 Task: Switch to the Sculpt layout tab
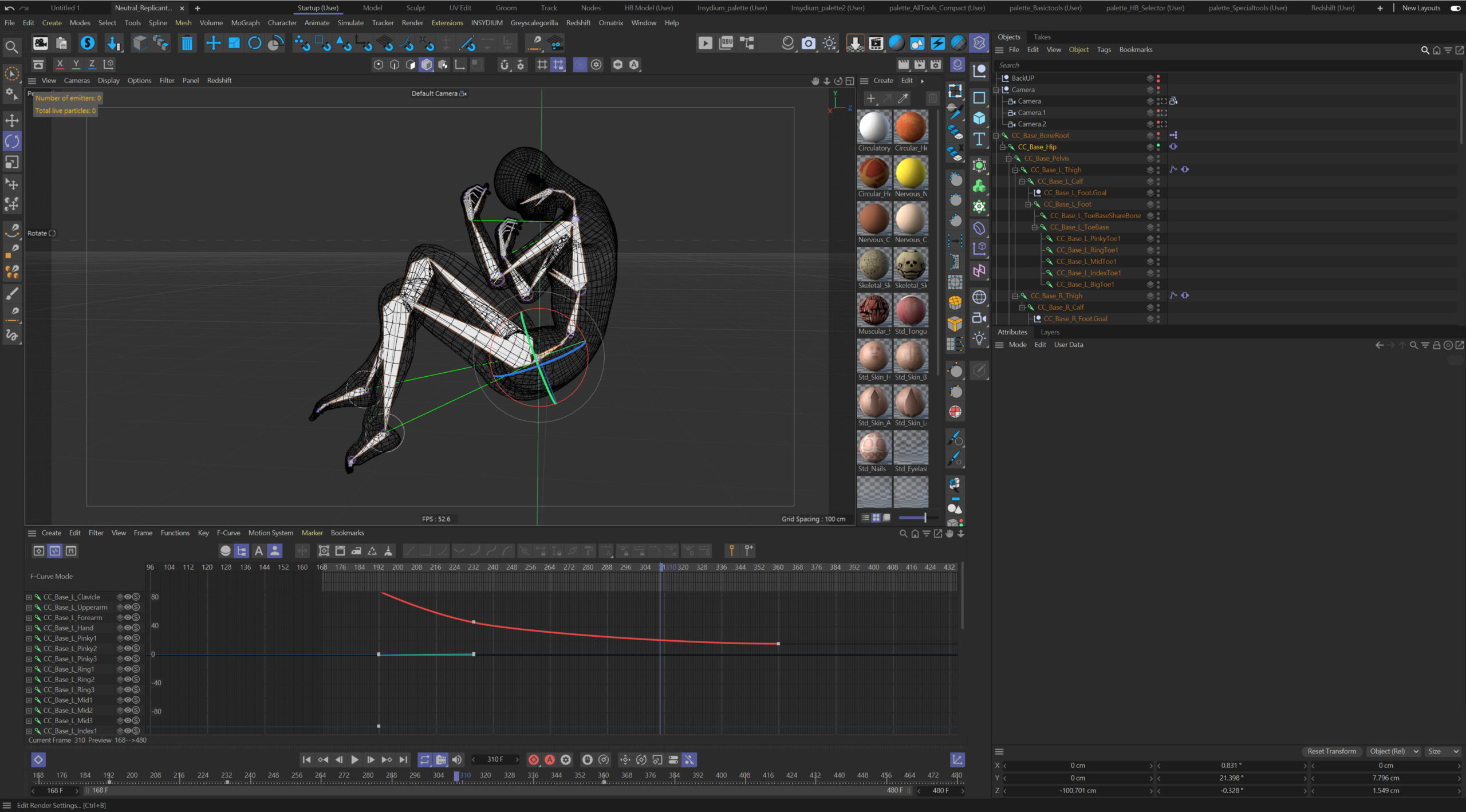click(415, 8)
